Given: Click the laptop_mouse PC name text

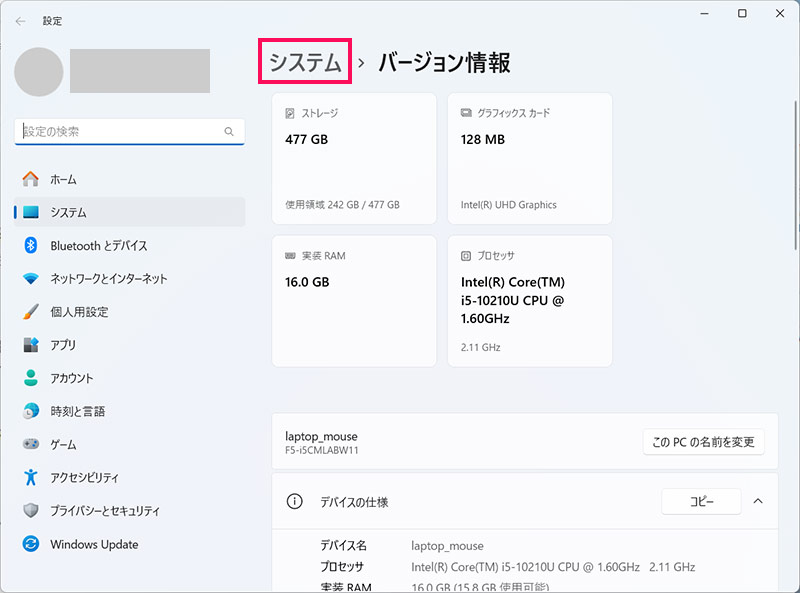Looking at the screenshot, I should (x=321, y=436).
